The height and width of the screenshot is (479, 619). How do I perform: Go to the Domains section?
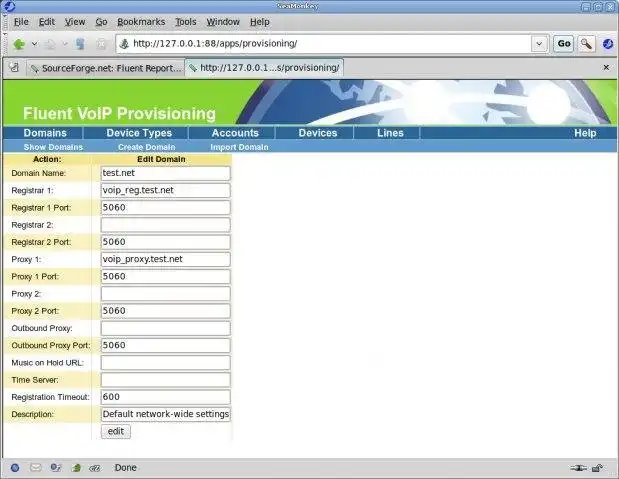(45, 133)
